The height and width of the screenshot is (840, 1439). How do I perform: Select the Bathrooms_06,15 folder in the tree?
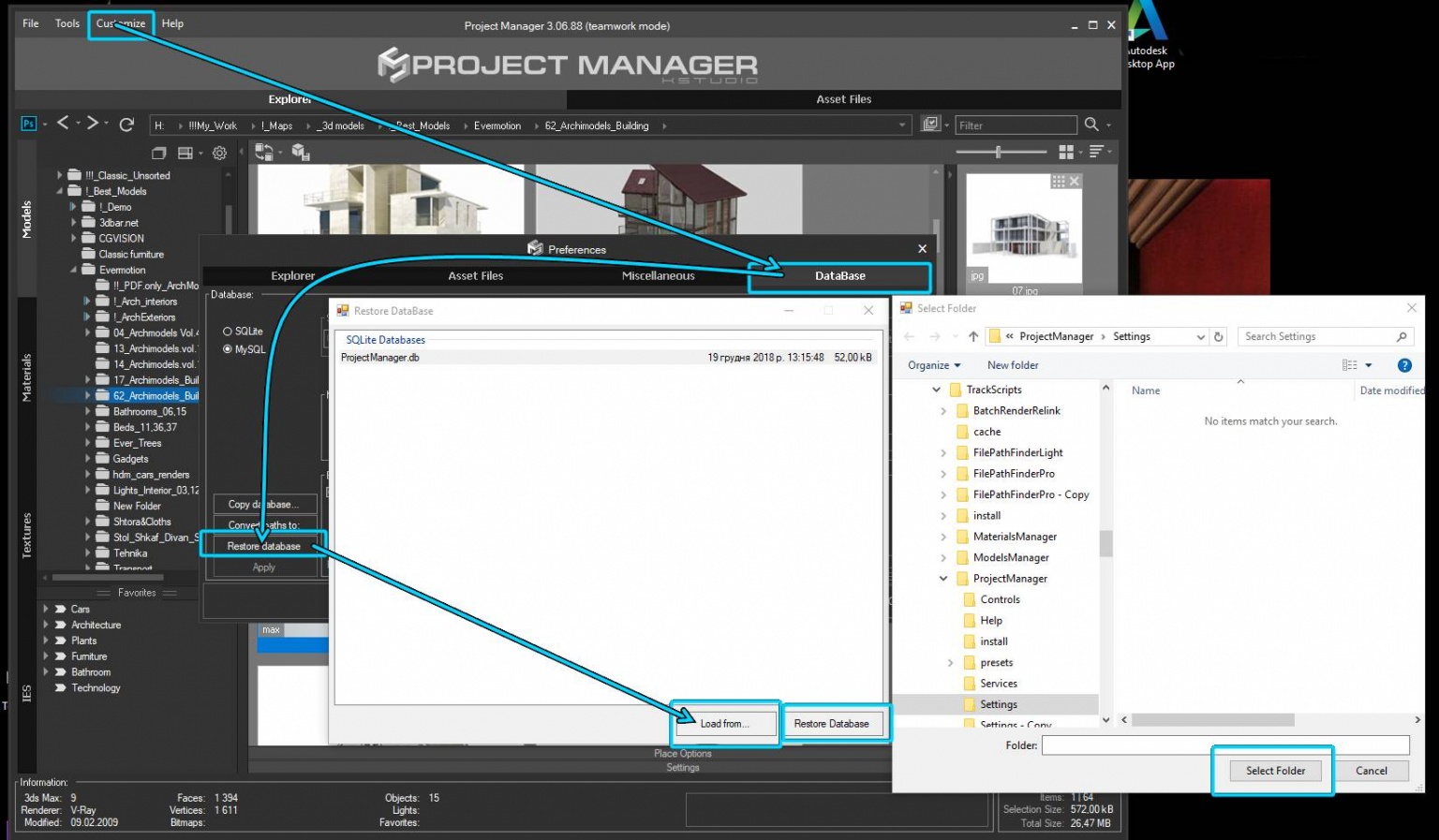tap(150, 411)
